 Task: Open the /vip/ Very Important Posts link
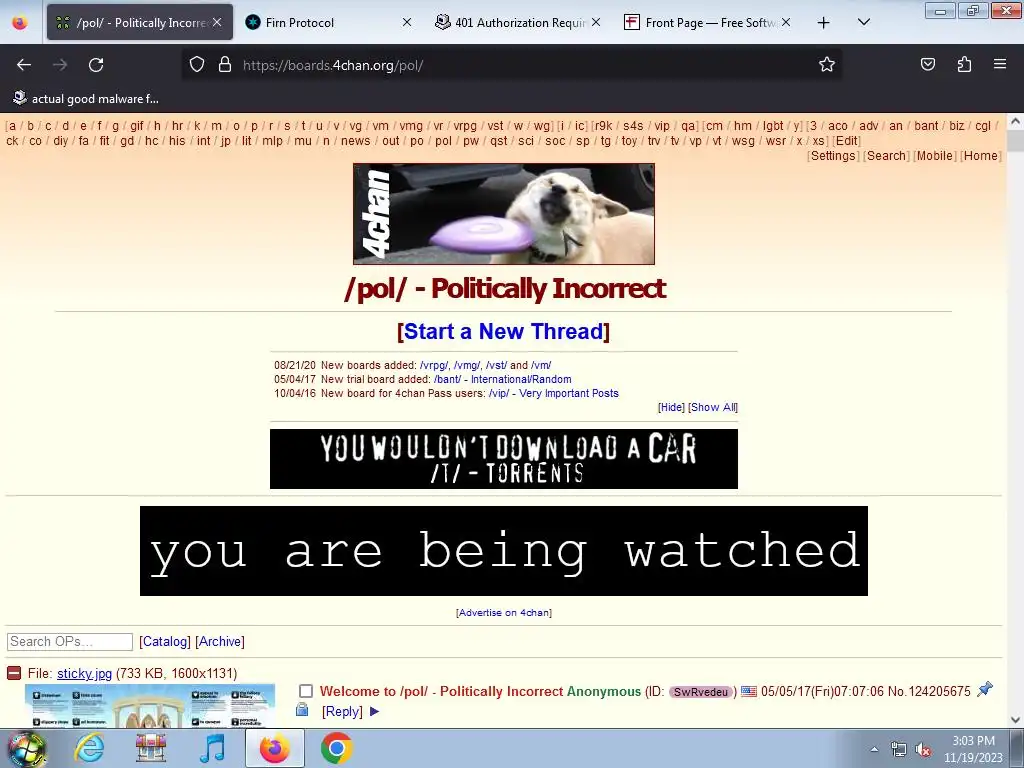pyautogui.click(x=553, y=393)
